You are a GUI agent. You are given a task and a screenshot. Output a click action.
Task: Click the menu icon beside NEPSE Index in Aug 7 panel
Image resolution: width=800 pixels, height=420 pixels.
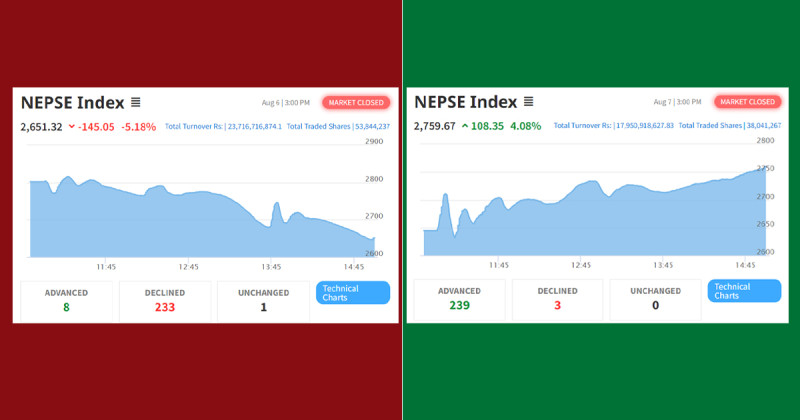(528, 101)
